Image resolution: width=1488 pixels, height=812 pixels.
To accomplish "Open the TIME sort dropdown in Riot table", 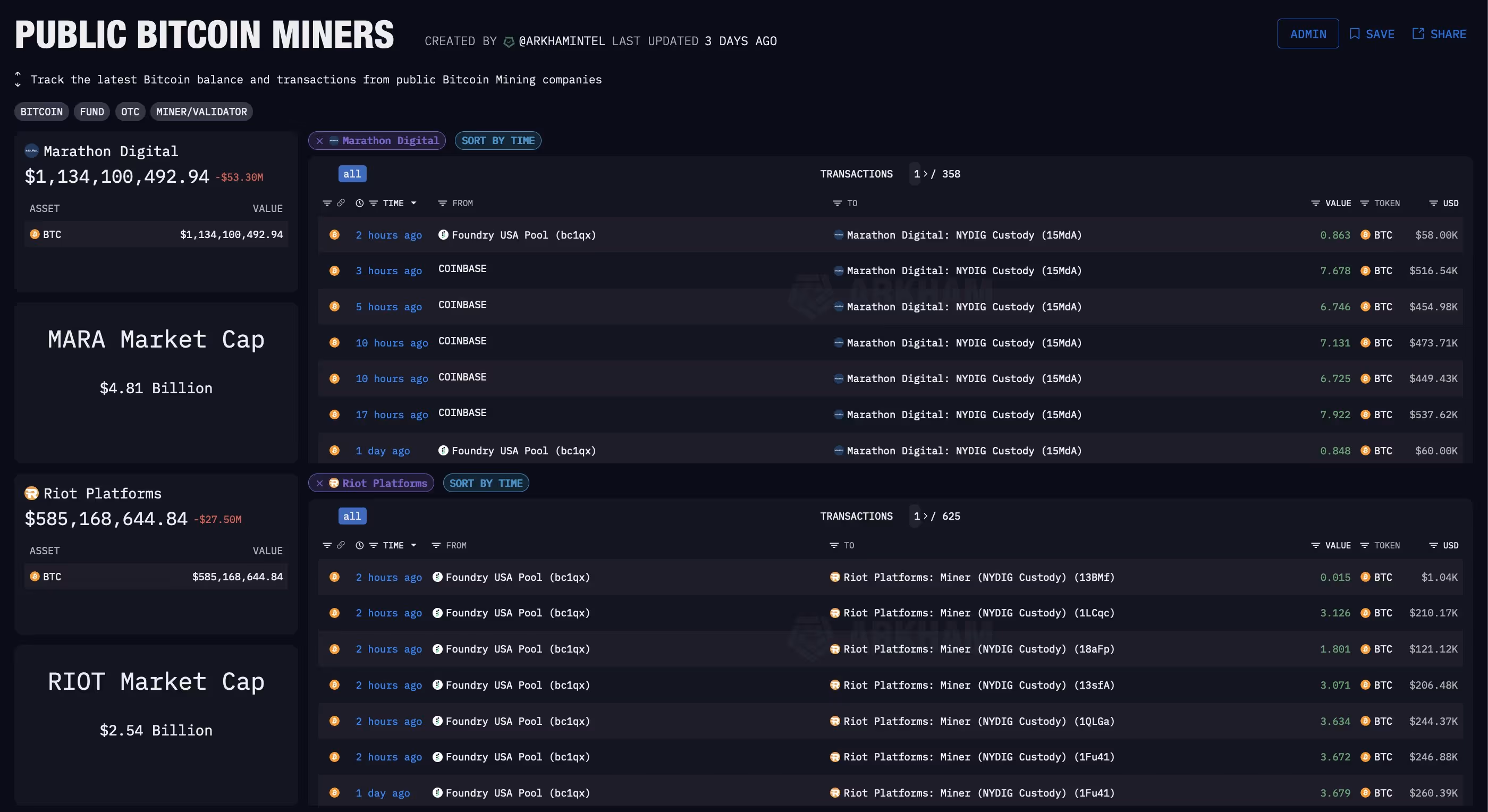I will click(413, 545).
